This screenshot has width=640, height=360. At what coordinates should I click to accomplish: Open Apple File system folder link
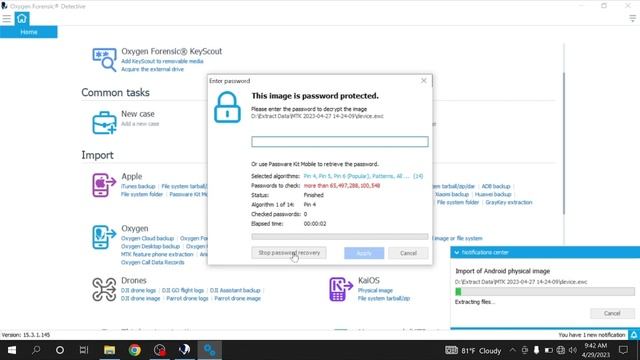142,194
